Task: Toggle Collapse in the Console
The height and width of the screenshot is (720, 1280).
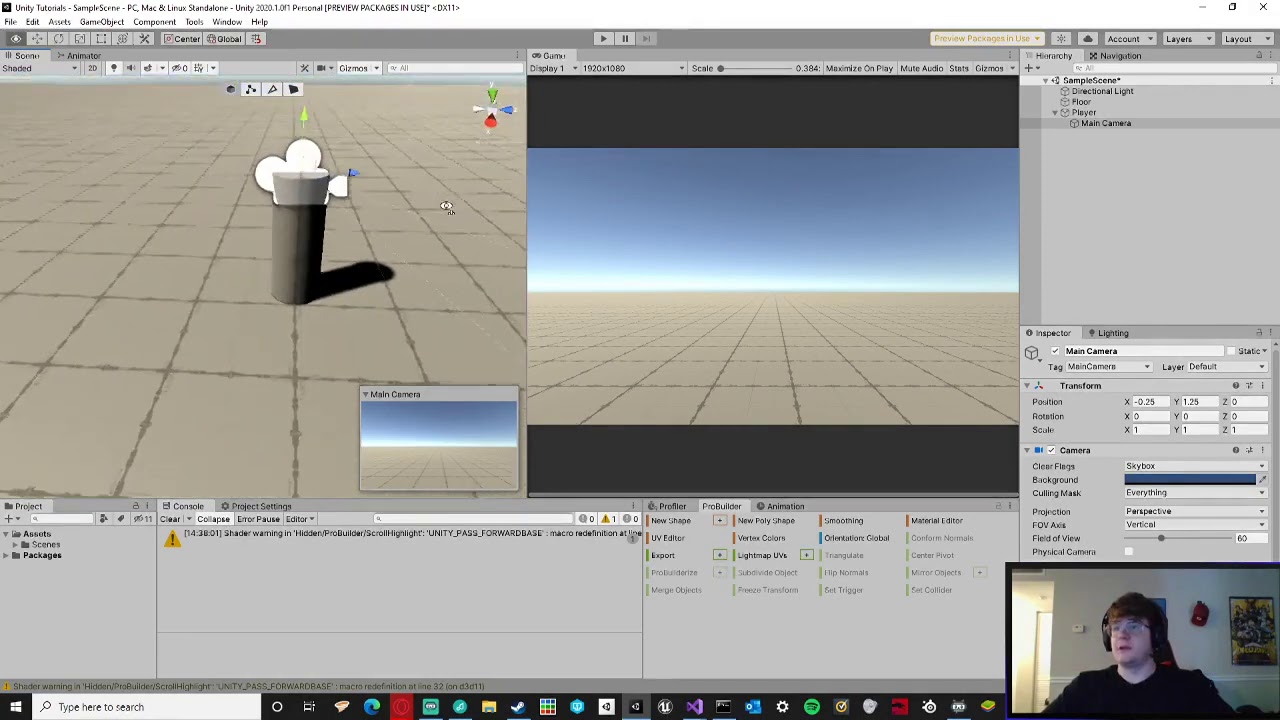Action: click(x=213, y=519)
